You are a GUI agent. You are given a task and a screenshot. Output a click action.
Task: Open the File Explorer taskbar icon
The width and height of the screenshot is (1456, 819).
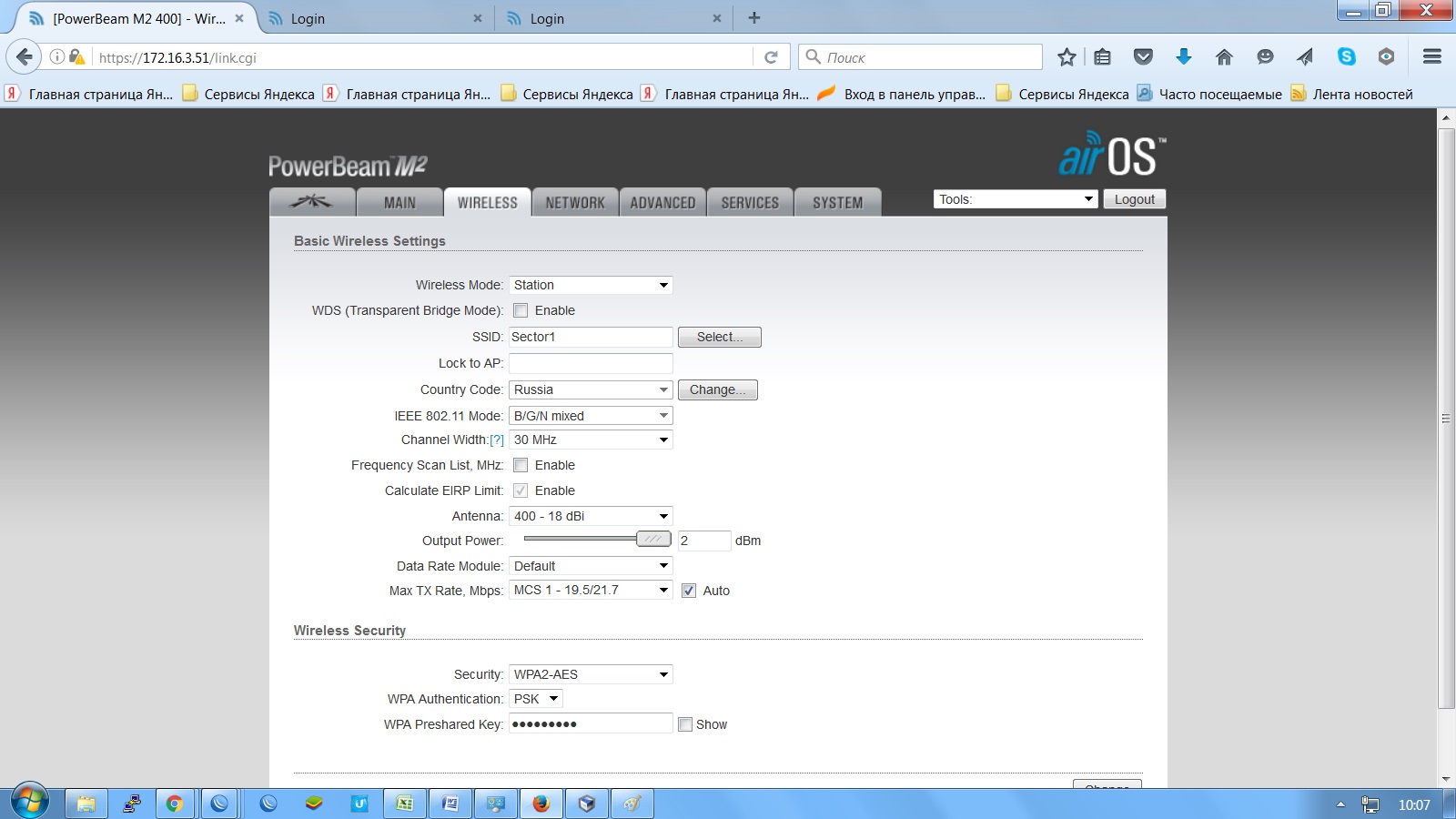(86, 804)
